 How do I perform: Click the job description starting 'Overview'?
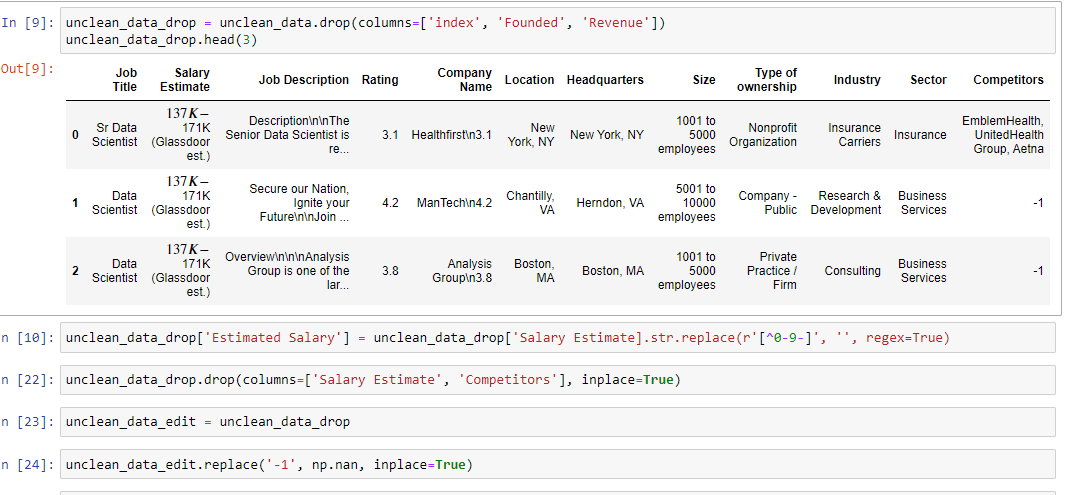click(287, 271)
